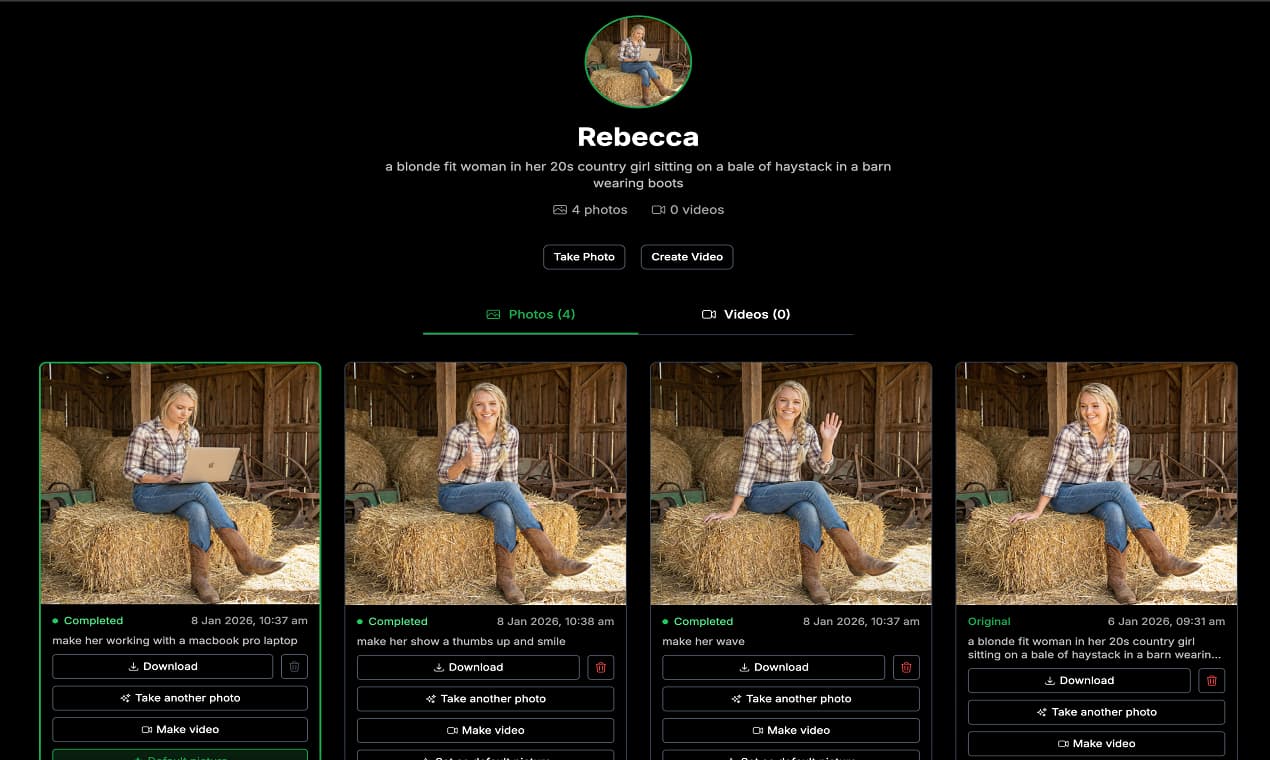Take another photo from the waving picture

click(x=790, y=699)
